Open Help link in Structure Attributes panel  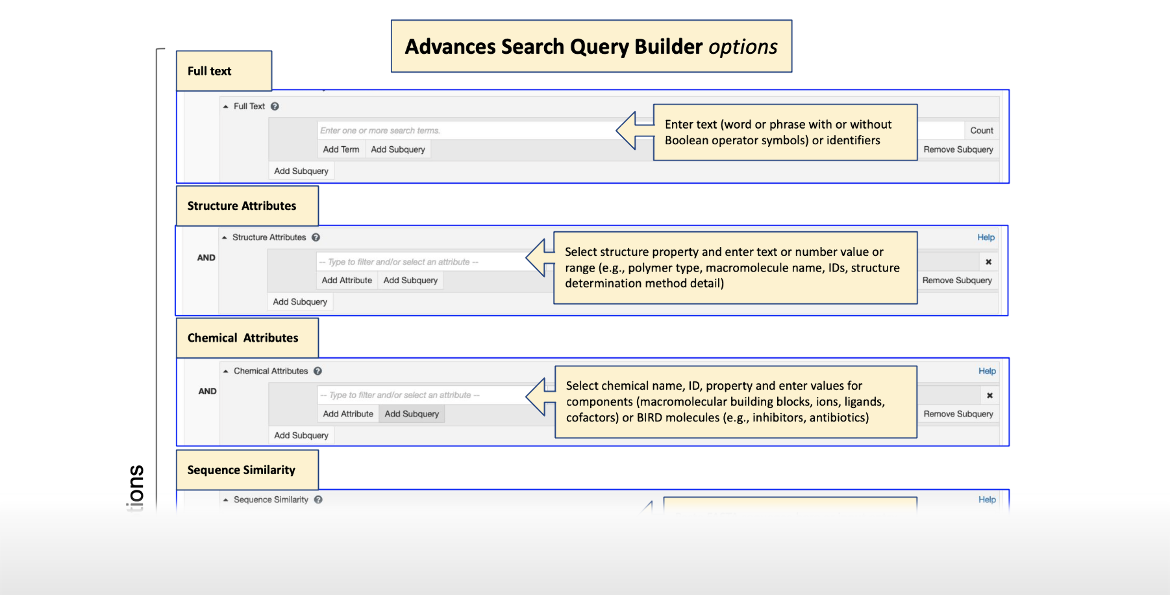tap(986, 238)
